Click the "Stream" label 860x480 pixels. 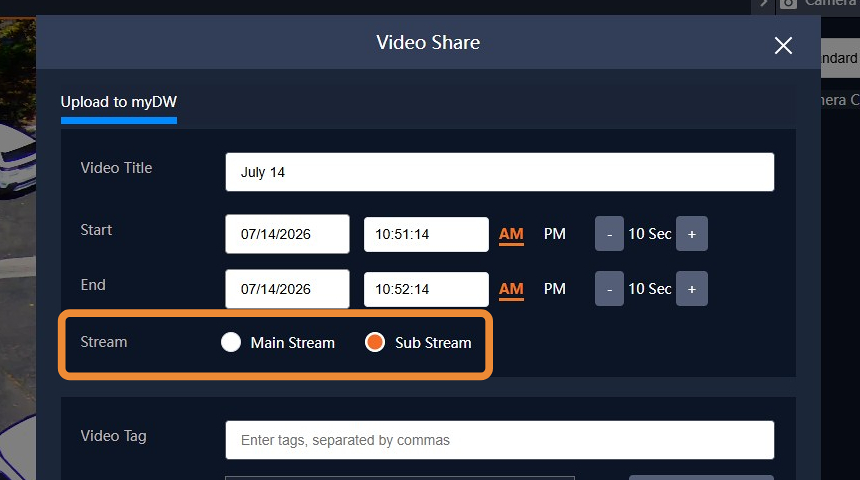104,342
